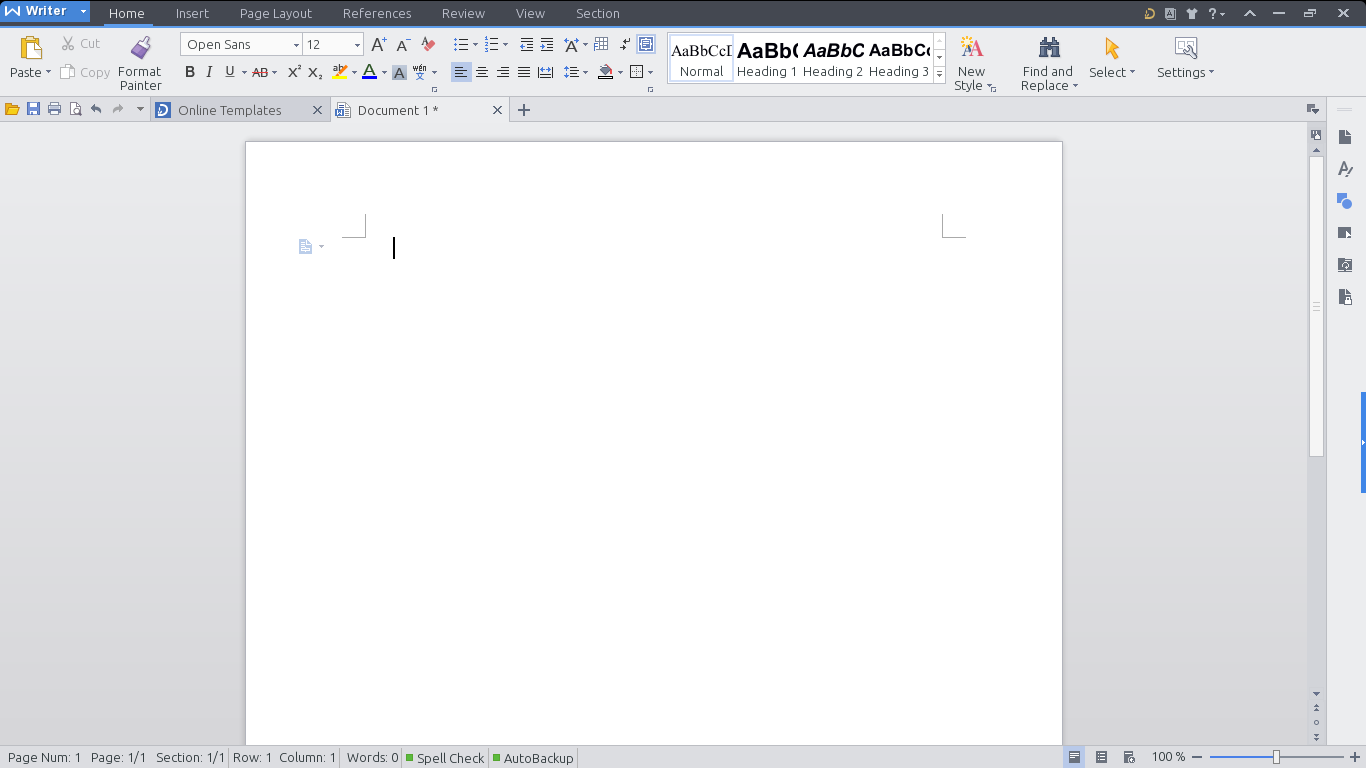Screen dimensions: 1366x768
Task: Click the Select arrow cursor icon
Action: pyautogui.click(x=1112, y=48)
